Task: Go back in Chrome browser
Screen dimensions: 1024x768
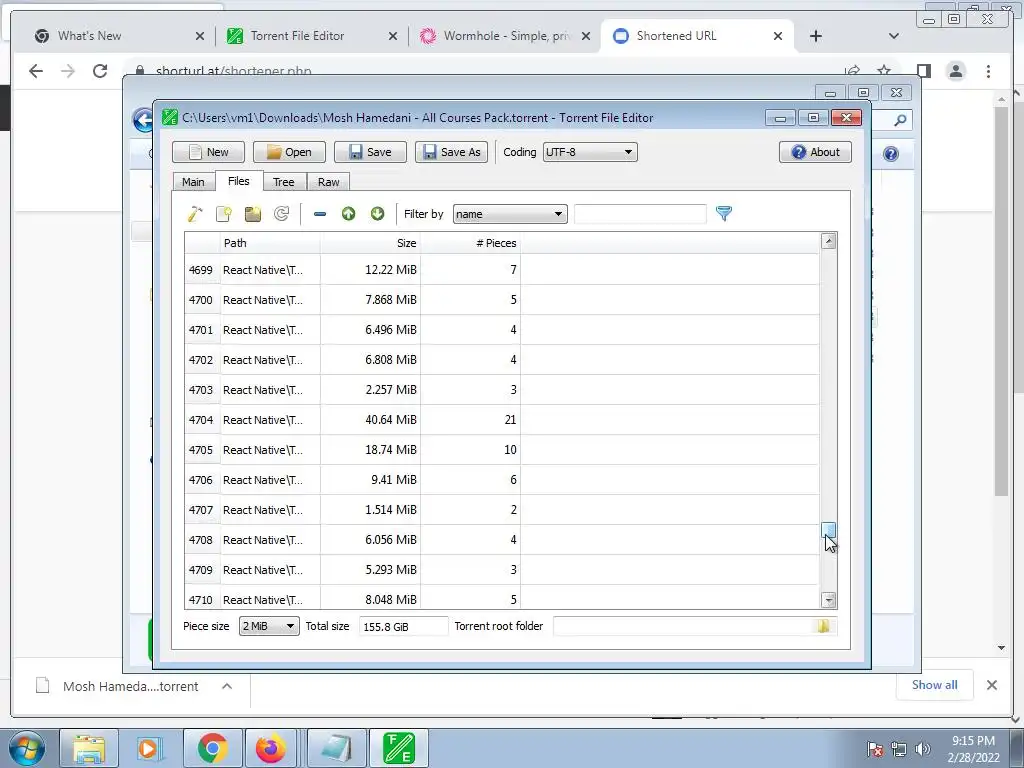Action: (x=36, y=71)
